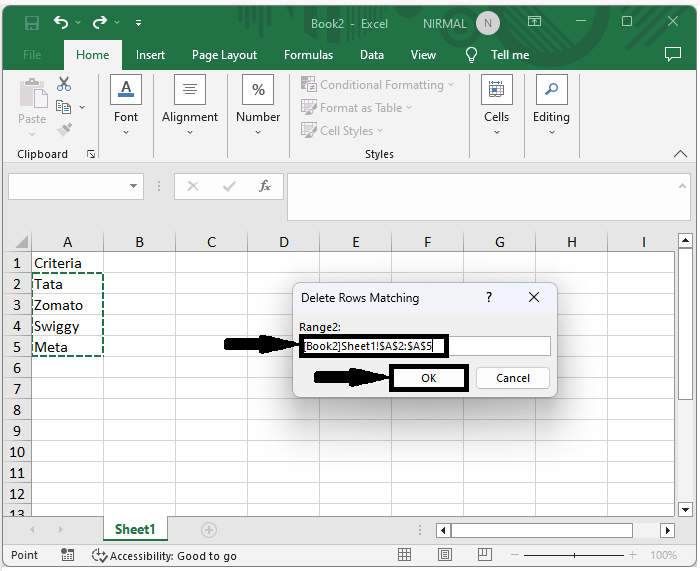700x571 pixels.
Task: Open Cell Styles menu
Action: [x=342, y=131]
